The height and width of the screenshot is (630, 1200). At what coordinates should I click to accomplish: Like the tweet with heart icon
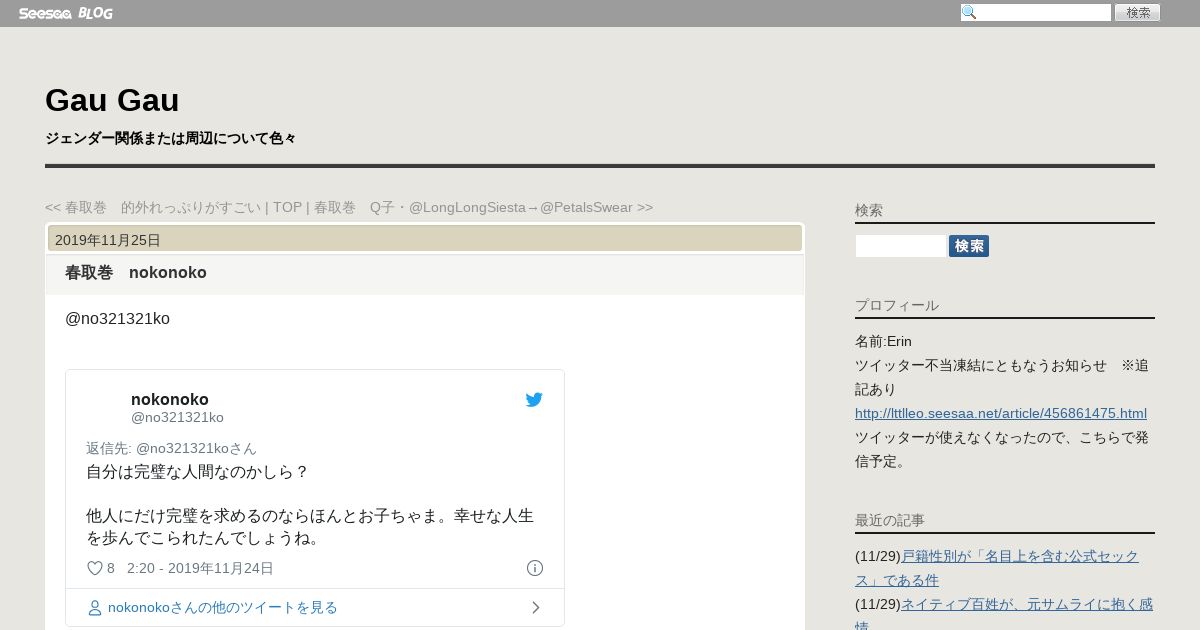tap(95, 568)
